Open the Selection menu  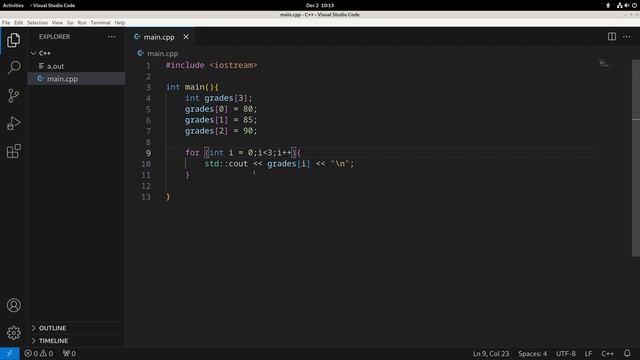click(x=38, y=23)
